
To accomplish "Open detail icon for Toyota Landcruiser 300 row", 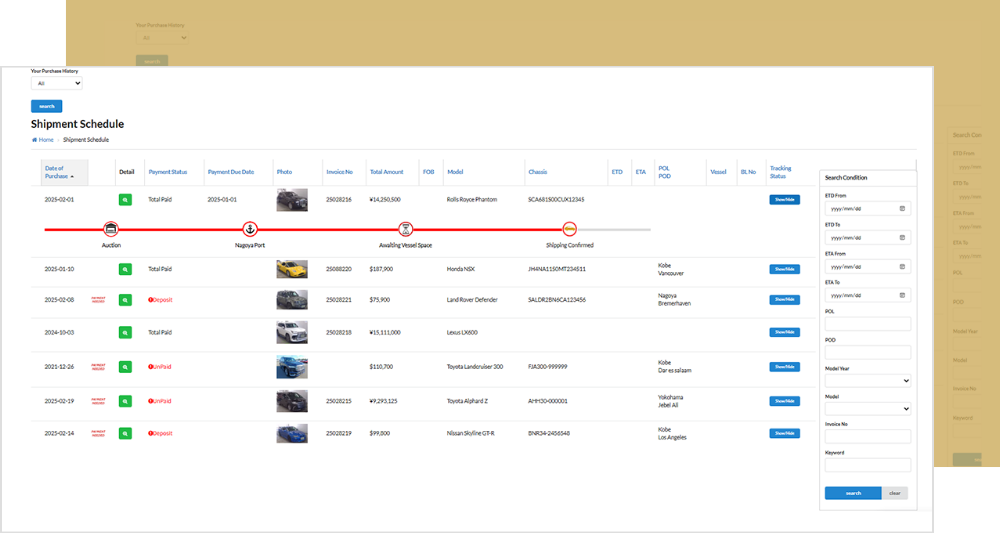I will tap(125, 367).
